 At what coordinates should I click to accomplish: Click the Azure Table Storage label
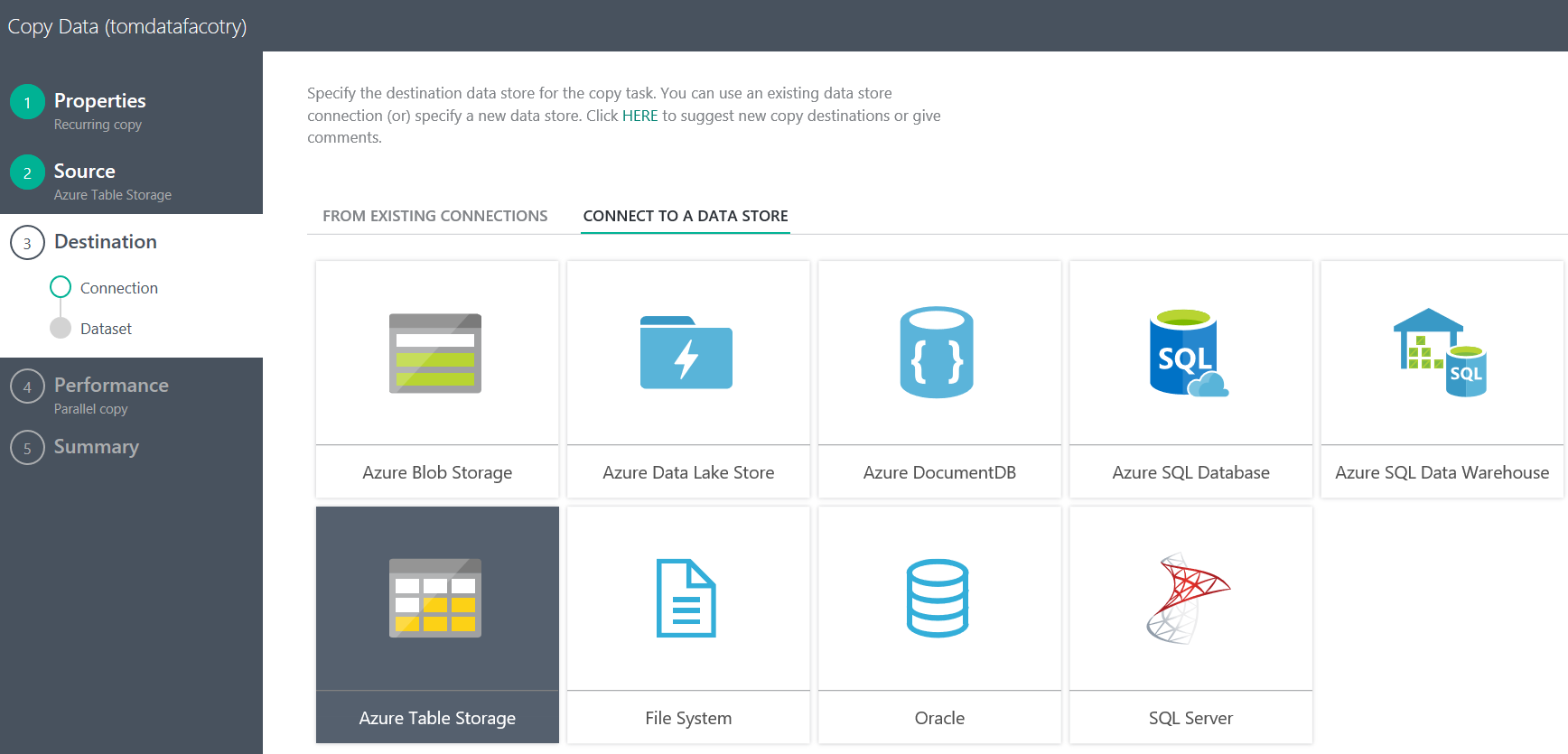pos(437,718)
